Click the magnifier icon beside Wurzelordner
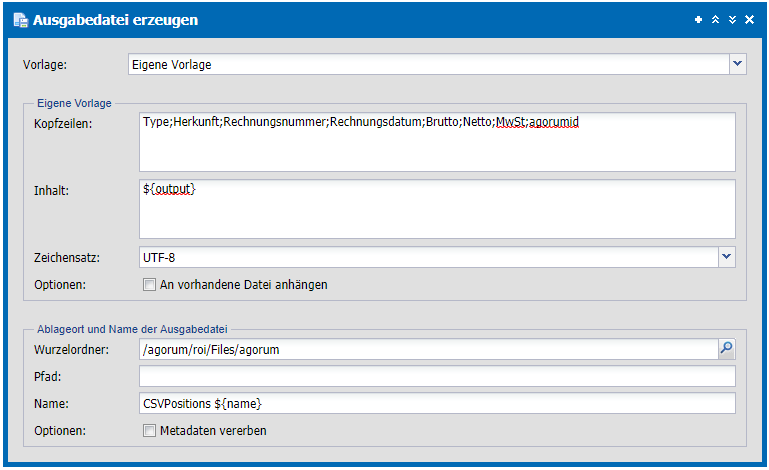The height and width of the screenshot is (470, 769). (x=726, y=349)
